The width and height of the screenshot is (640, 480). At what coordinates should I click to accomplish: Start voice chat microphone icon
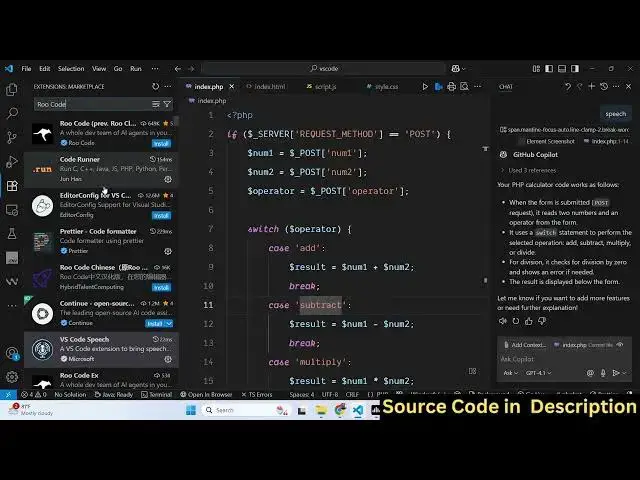point(603,373)
